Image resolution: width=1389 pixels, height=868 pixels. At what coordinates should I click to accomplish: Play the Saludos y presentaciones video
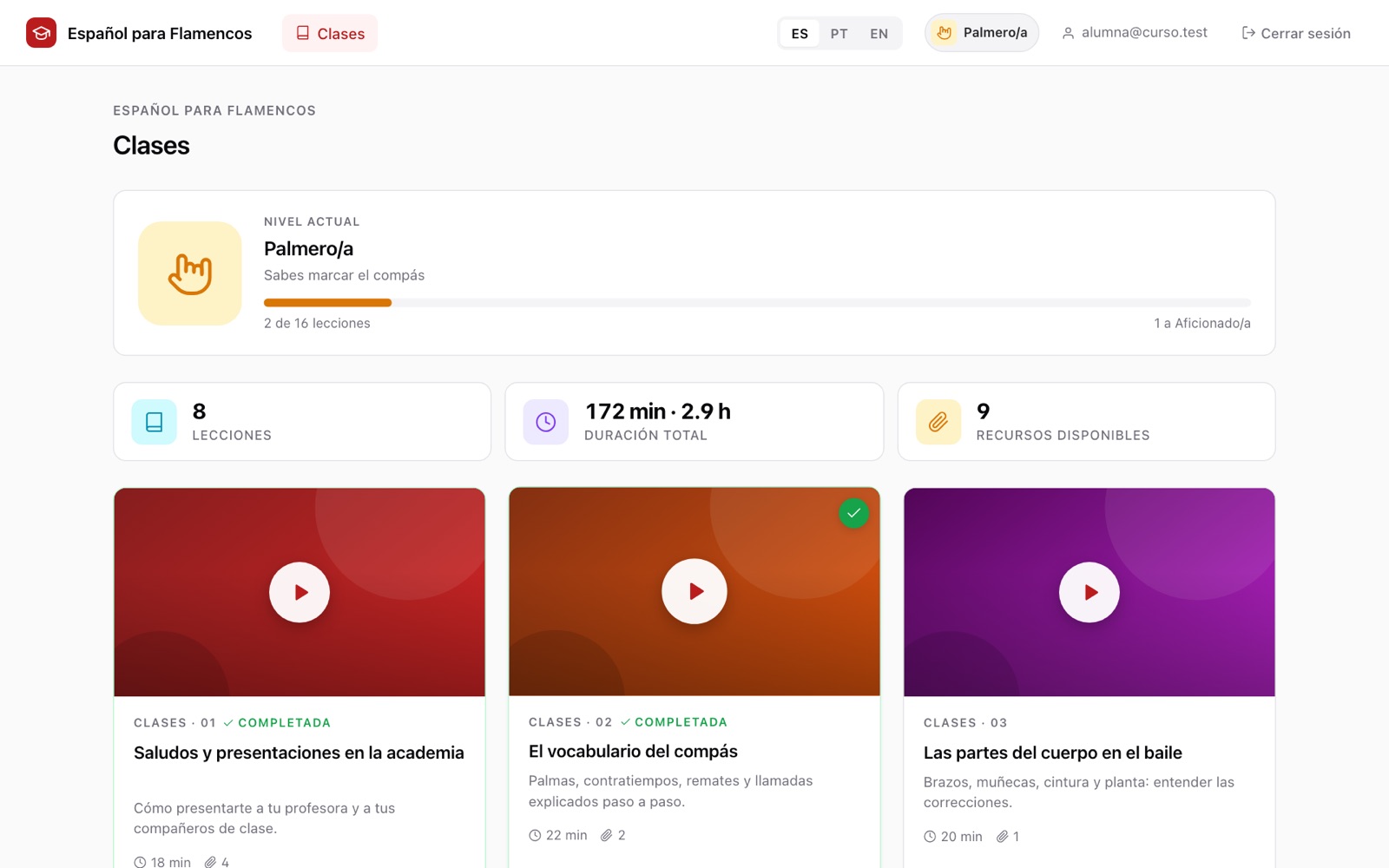tap(300, 592)
